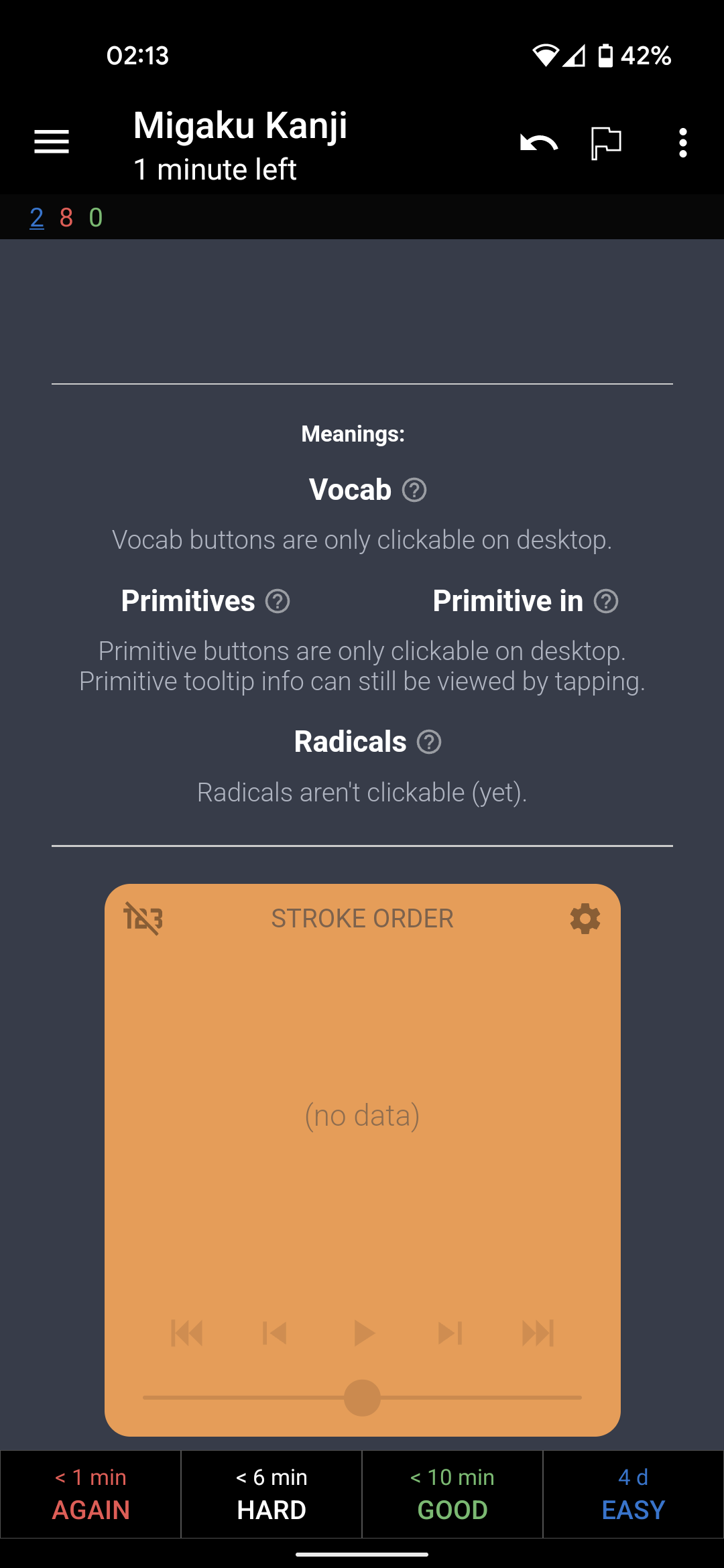
Task: Open the navigation drawer menu
Action: tap(51, 141)
